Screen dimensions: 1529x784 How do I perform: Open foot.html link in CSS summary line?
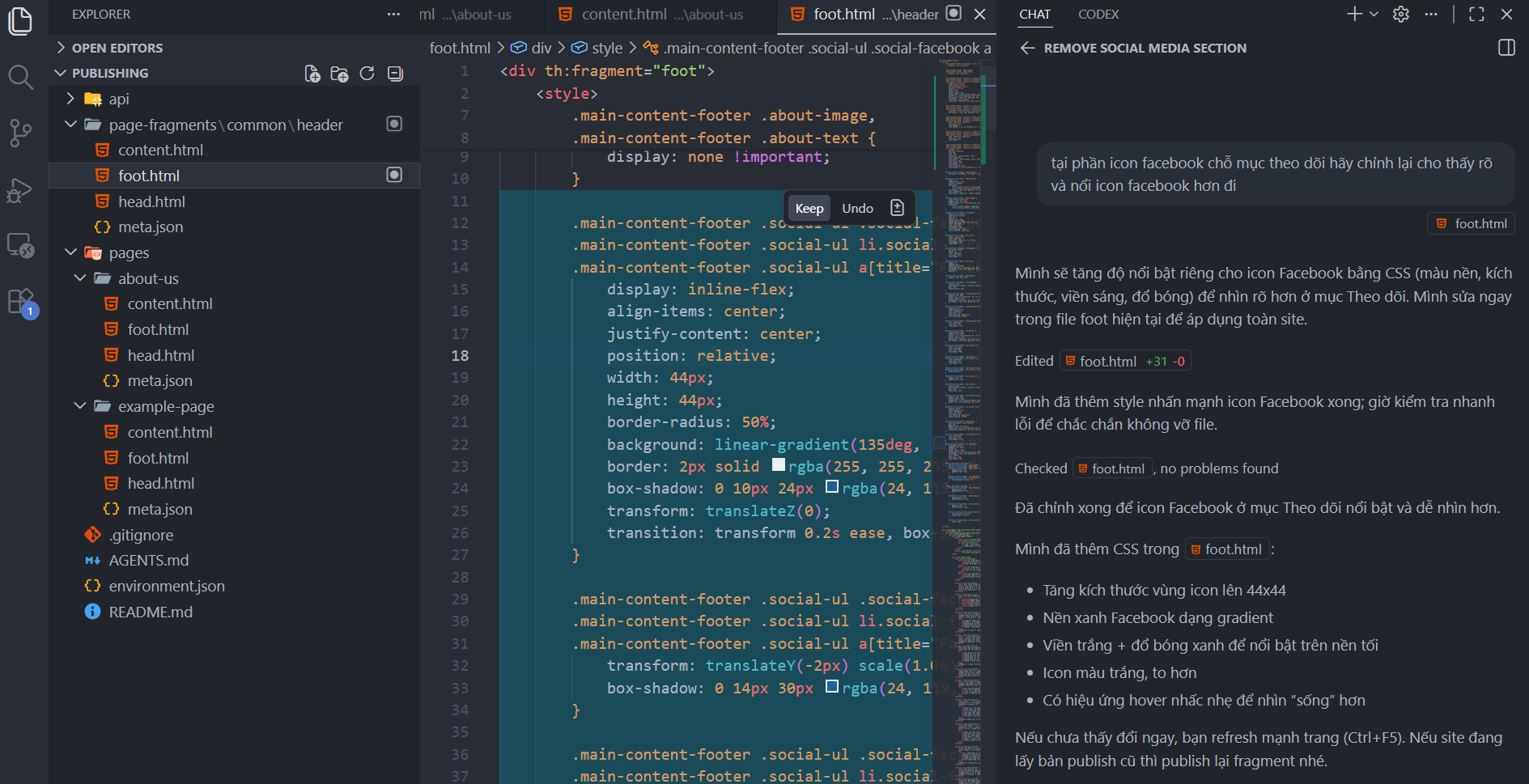tap(1226, 549)
